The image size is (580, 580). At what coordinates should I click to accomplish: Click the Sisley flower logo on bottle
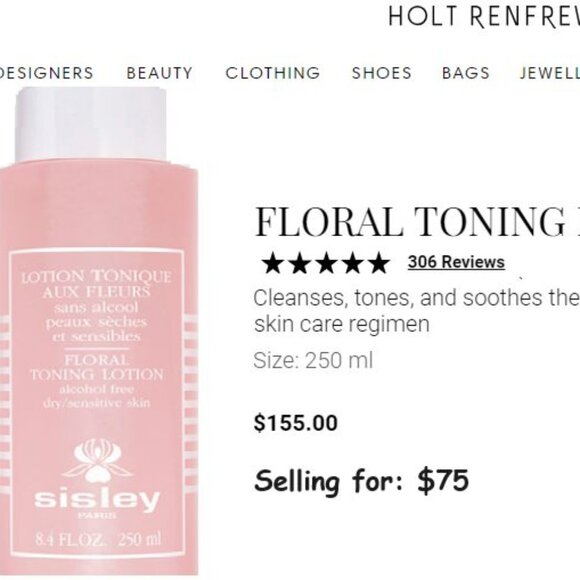point(97,460)
